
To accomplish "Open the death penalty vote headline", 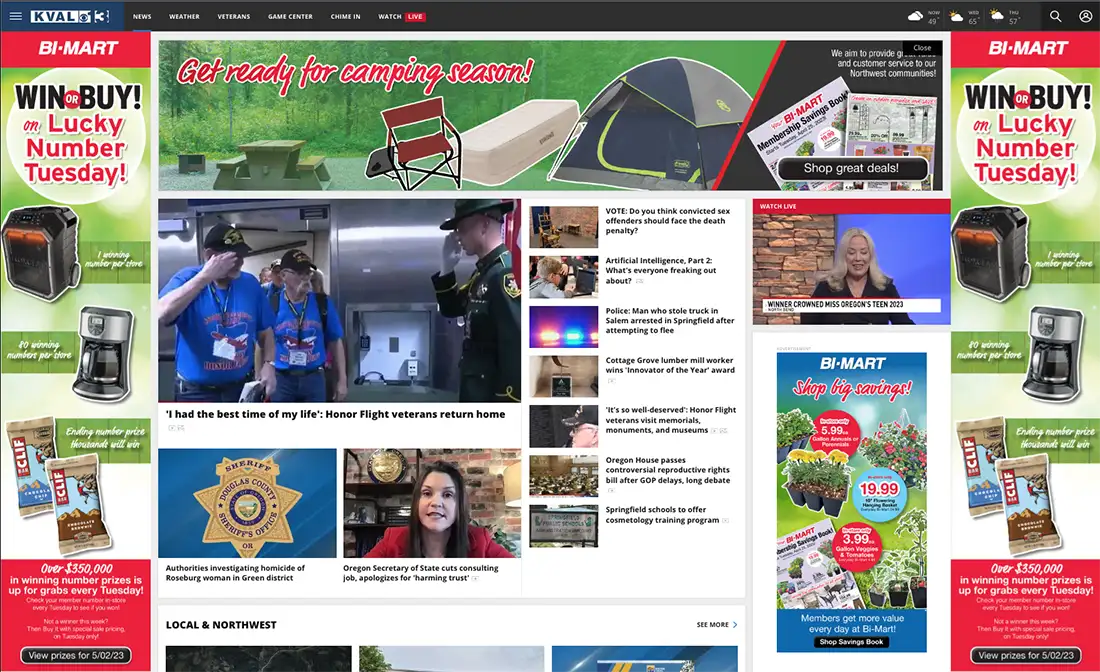I will tap(668, 221).
